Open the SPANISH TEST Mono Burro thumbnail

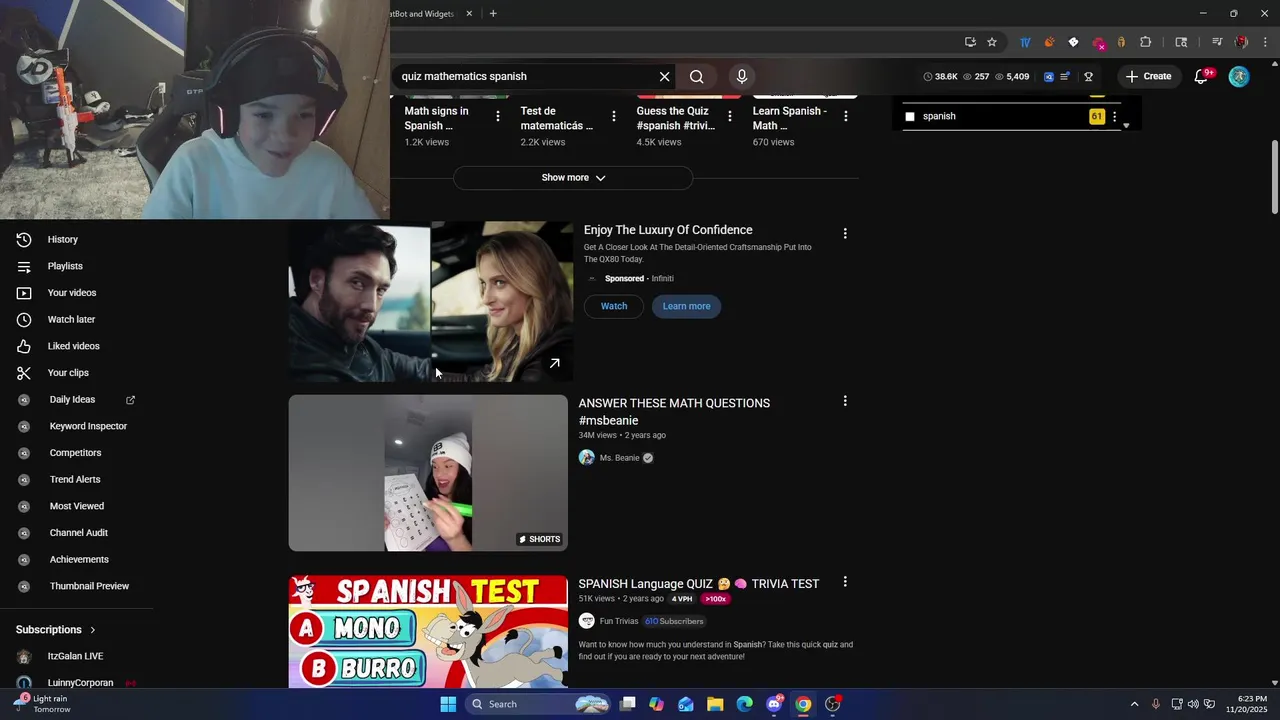pos(428,632)
